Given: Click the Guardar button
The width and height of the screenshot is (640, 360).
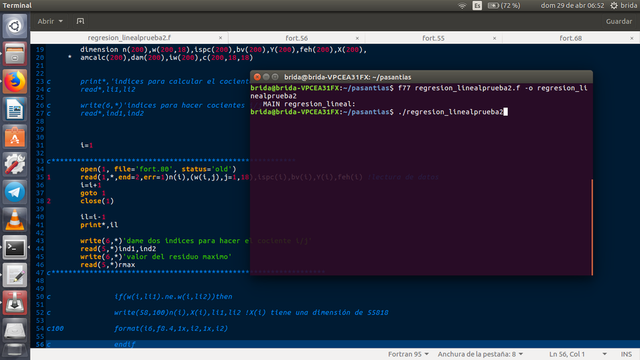Looking at the screenshot, I should tap(618, 21).
